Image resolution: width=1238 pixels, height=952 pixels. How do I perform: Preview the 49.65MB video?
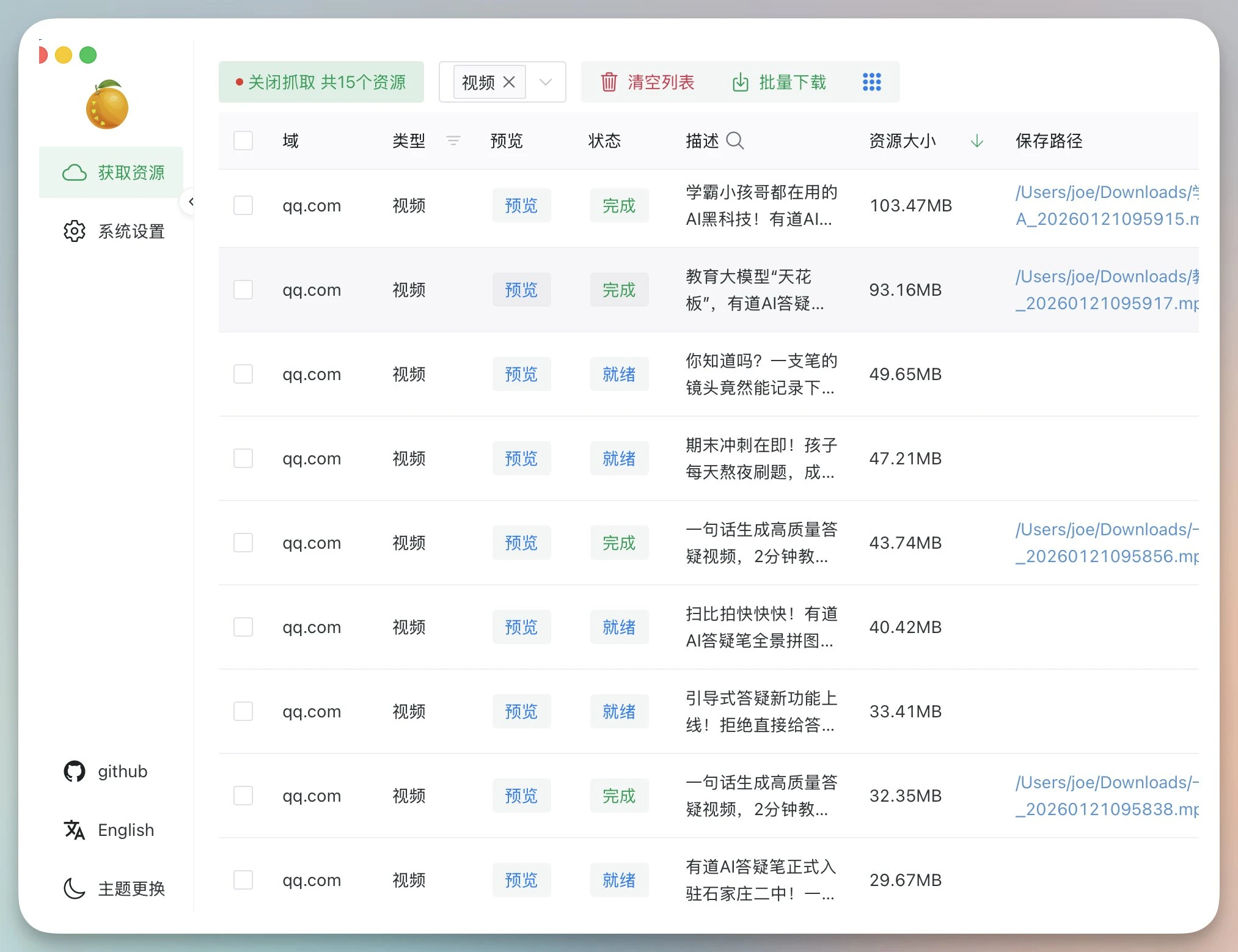click(521, 374)
